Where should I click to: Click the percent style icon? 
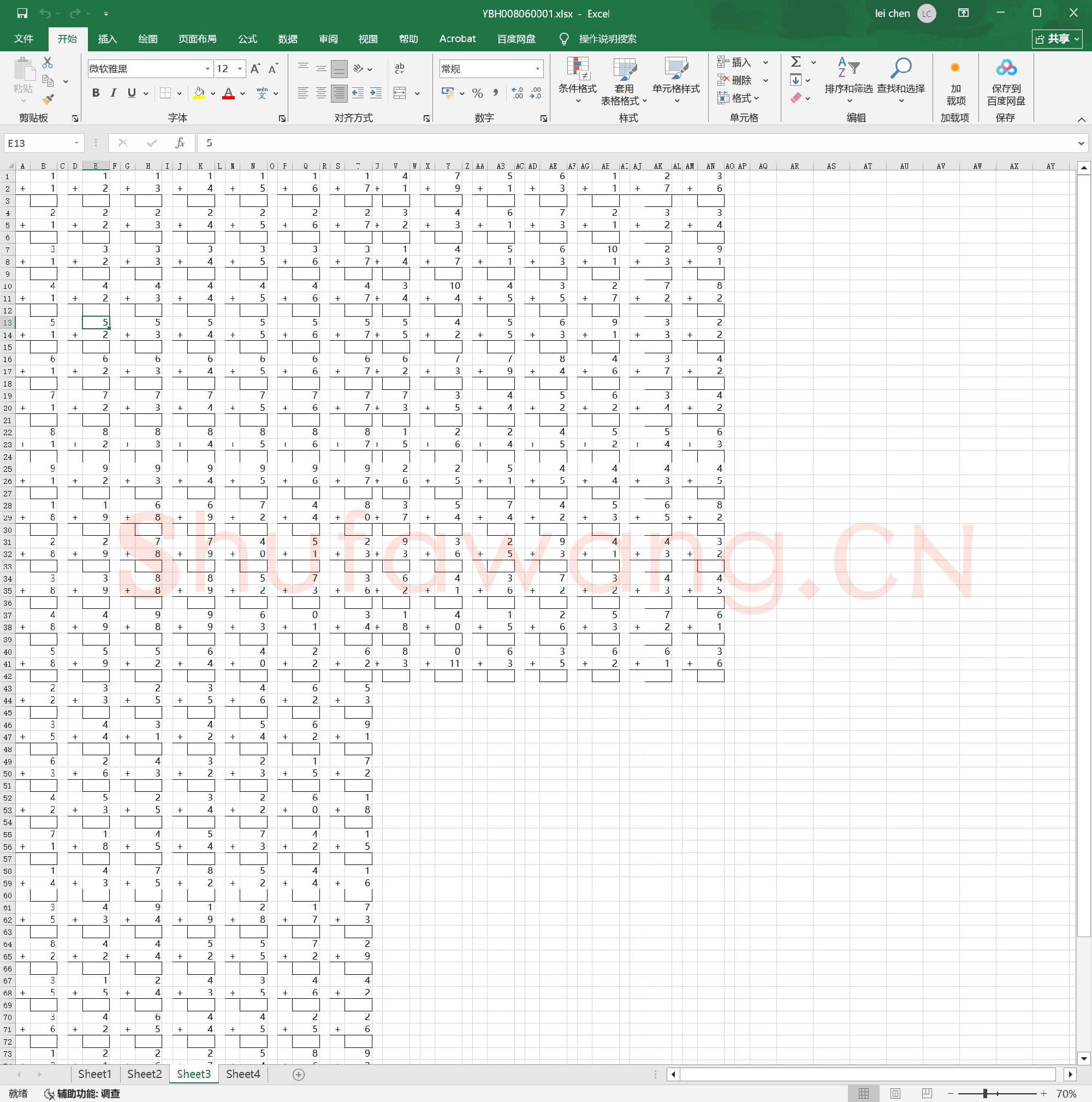click(477, 93)
